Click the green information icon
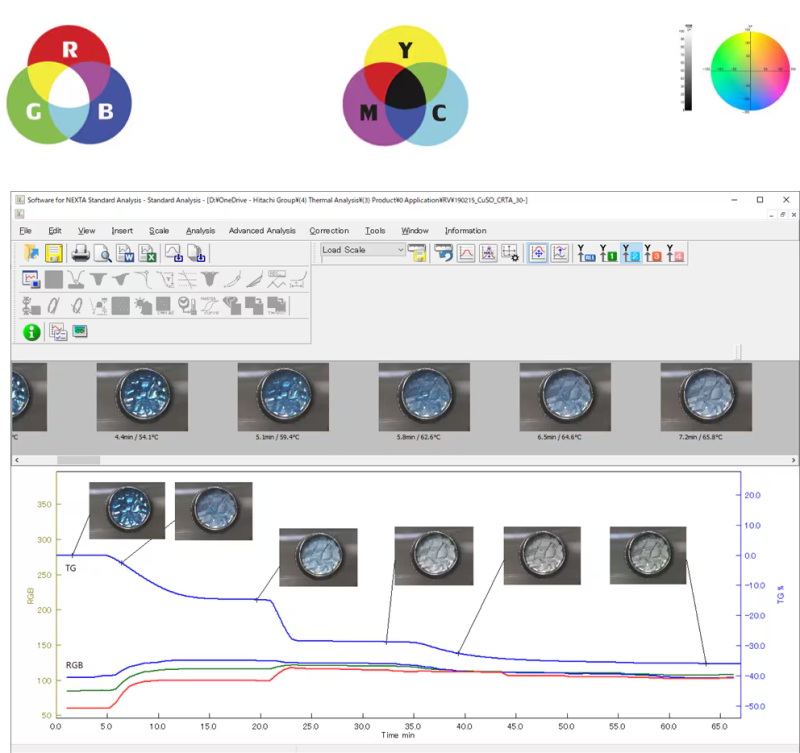 tap(32, 331)
